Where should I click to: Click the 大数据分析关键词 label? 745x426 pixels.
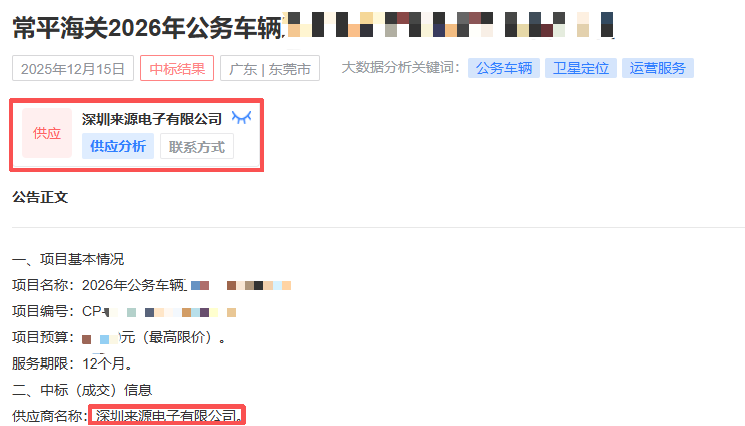click(401, 67)
